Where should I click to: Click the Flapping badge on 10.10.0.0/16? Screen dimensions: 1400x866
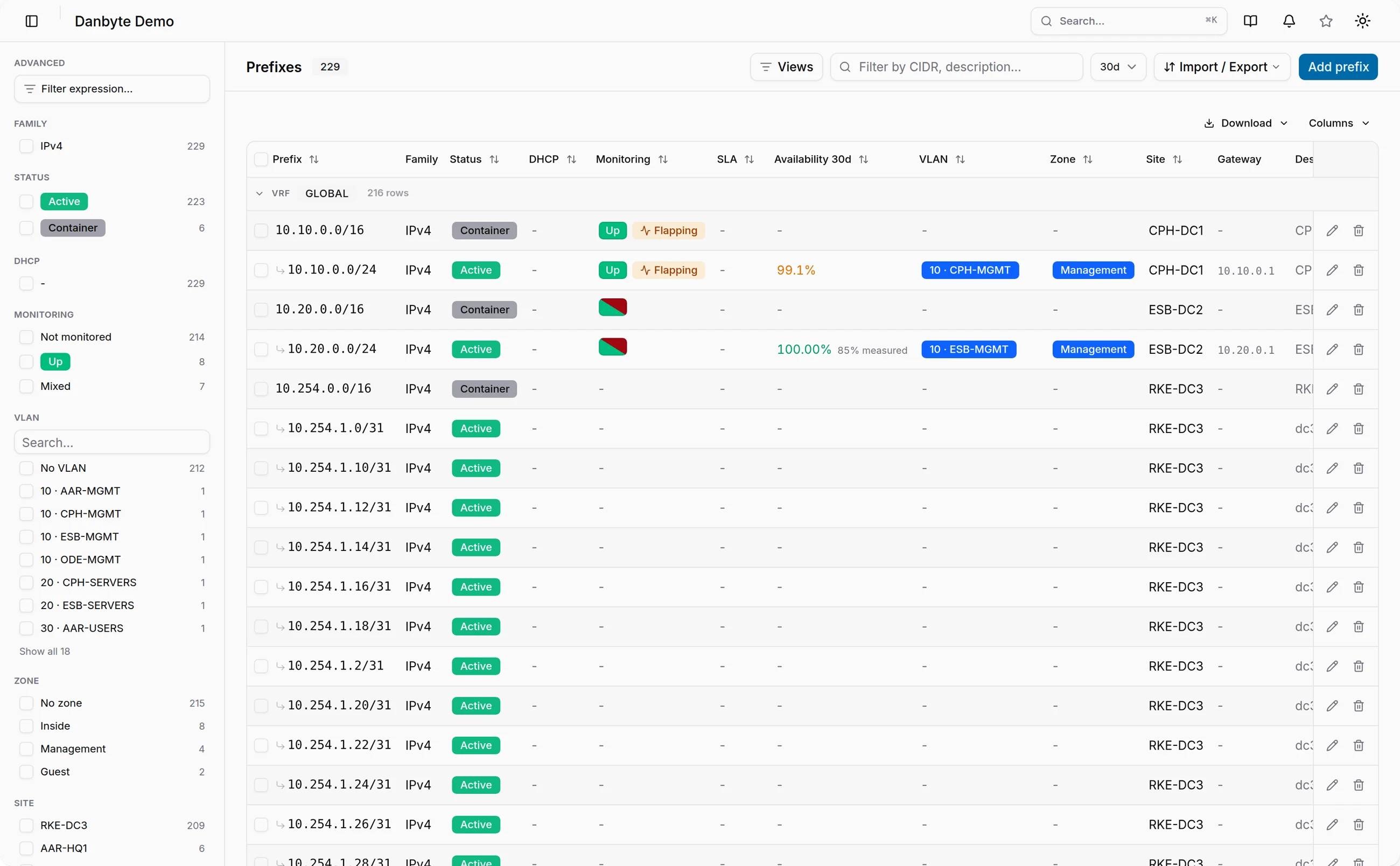click(668, 231)
